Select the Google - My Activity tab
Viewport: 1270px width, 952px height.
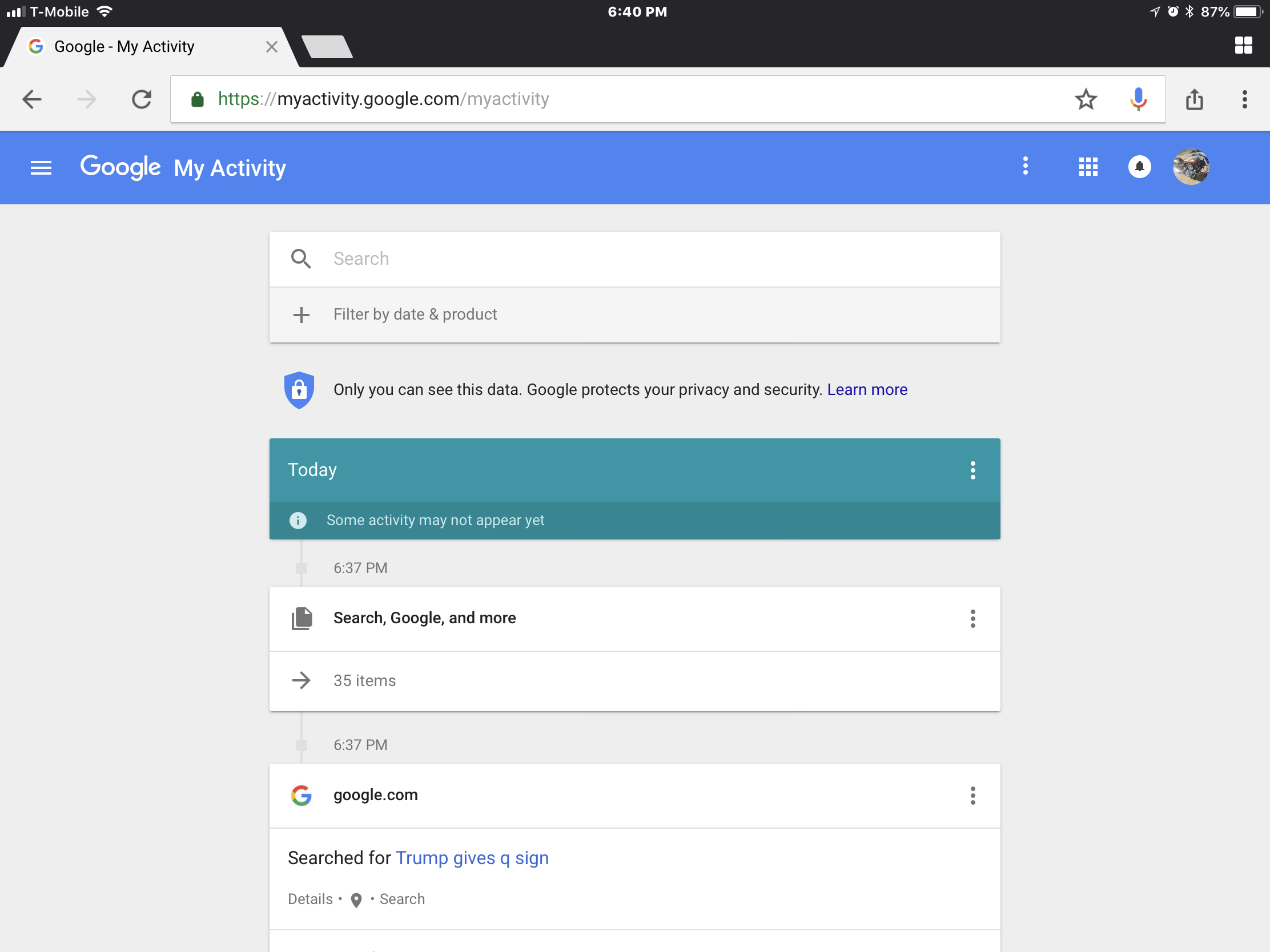tap(124, 46)
